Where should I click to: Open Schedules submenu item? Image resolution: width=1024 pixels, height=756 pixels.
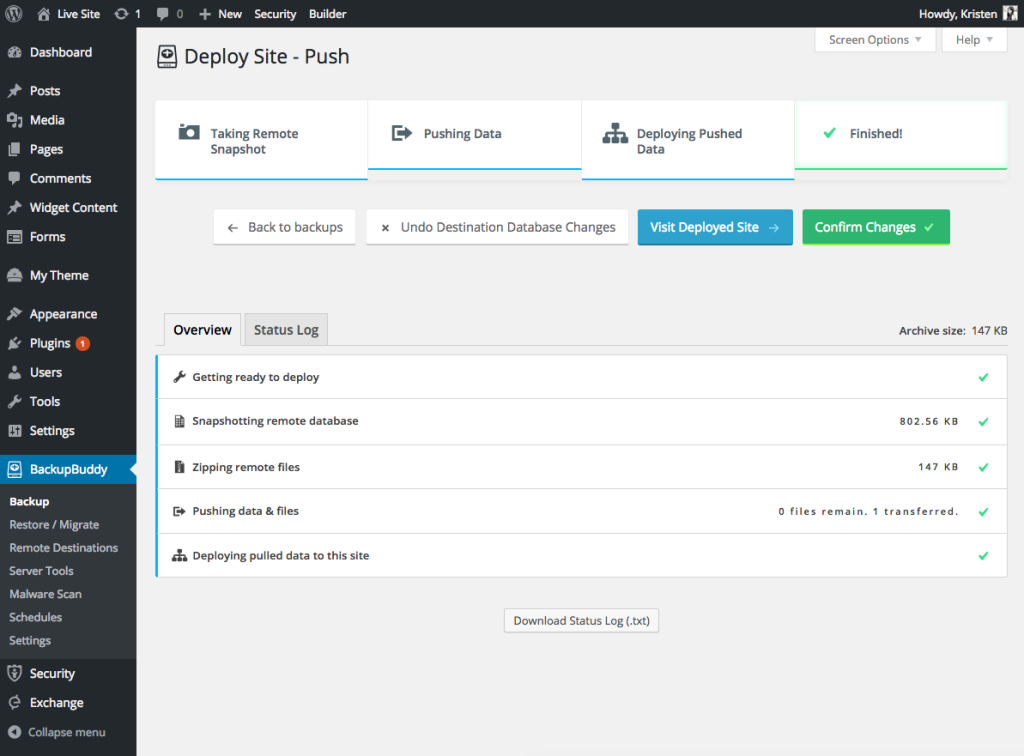[x=35, y=618]
